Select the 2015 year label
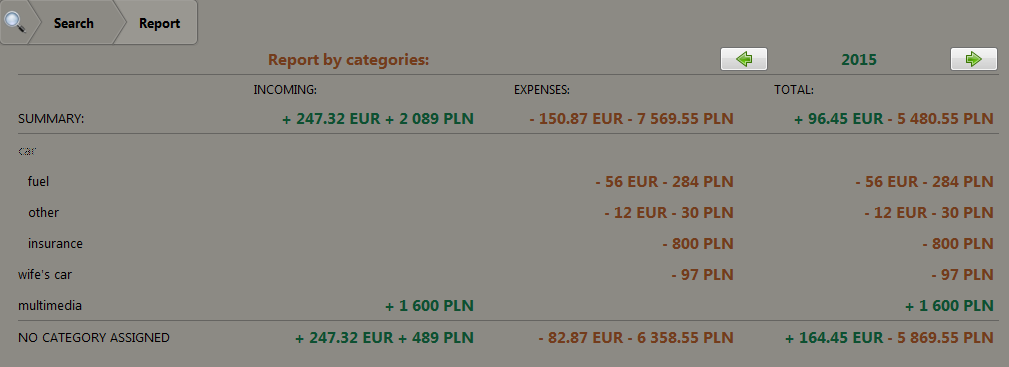The image size is (1009, 367). [859, 59]
